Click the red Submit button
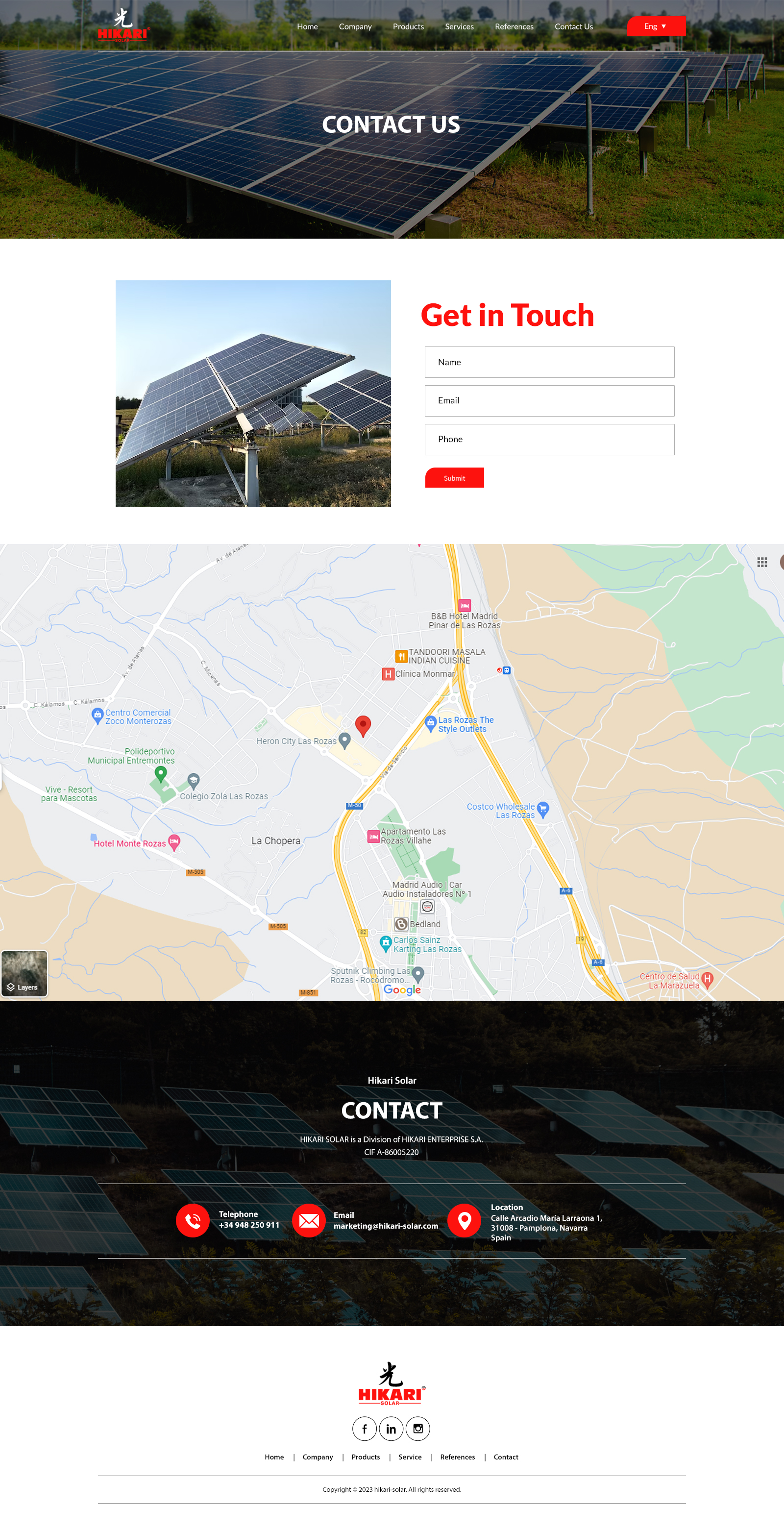The height and width of the screenshot is (1532, 784). (x=454, y=477)
